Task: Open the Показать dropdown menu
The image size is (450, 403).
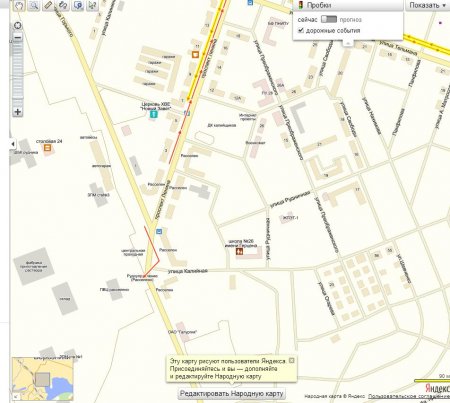Action: [x=427, y=5]
